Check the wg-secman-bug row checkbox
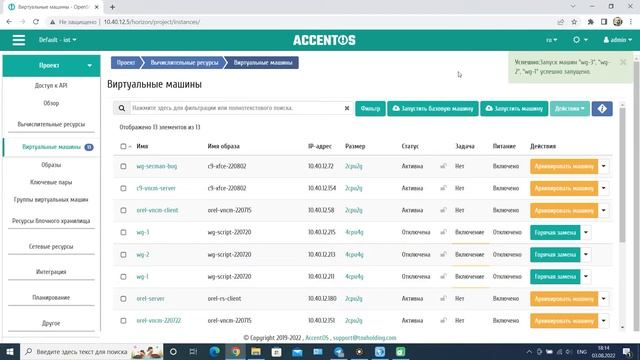Viewport: 640px width, 360px height. tap(123, 166)
